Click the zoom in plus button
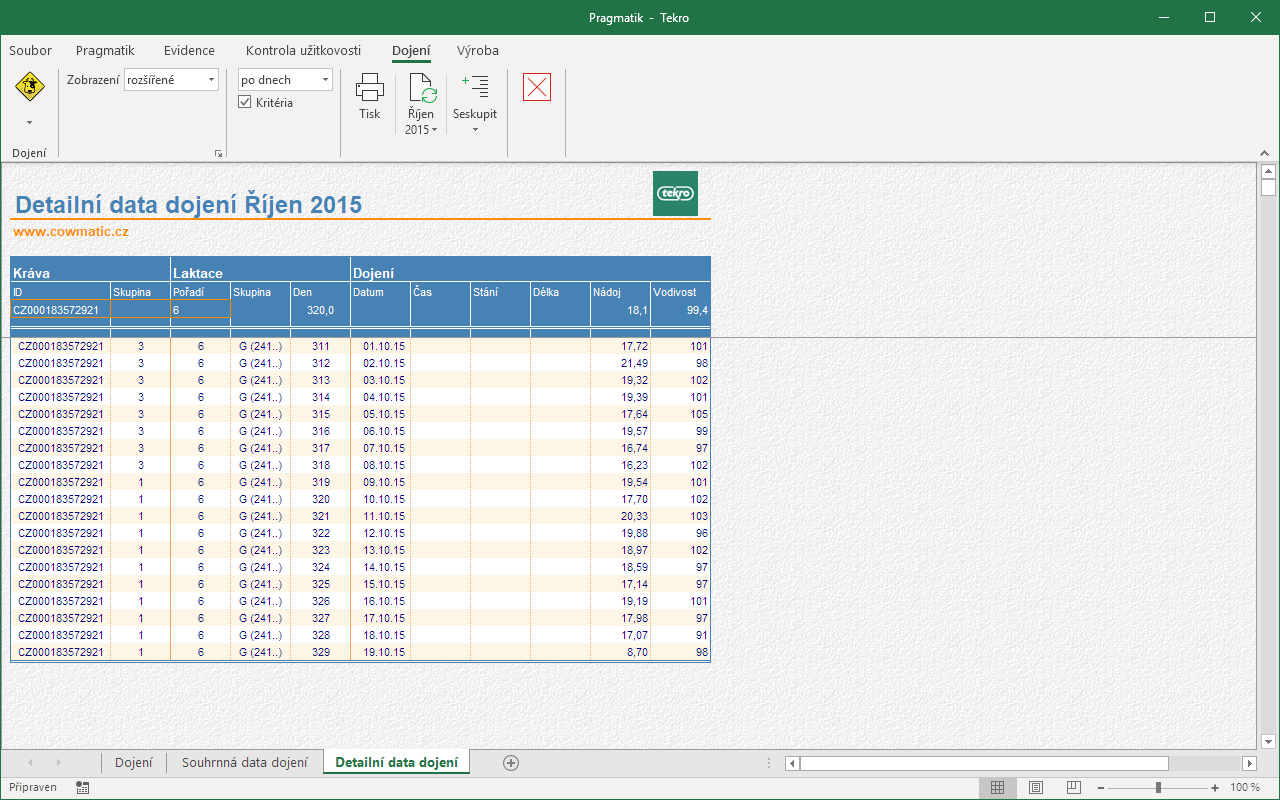This screenshot has height=800, width=1280. (x=1215, y=788)
